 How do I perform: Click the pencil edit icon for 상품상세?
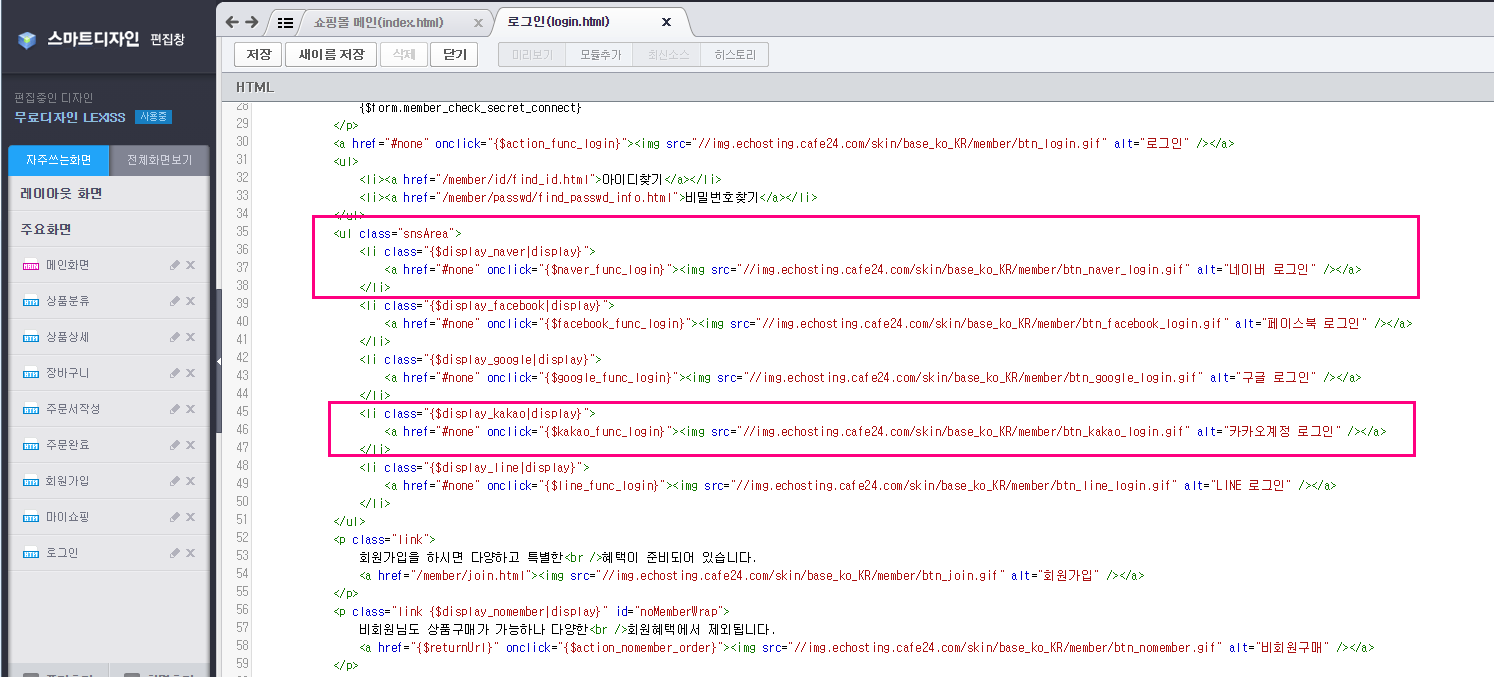[x=175, y=337]
